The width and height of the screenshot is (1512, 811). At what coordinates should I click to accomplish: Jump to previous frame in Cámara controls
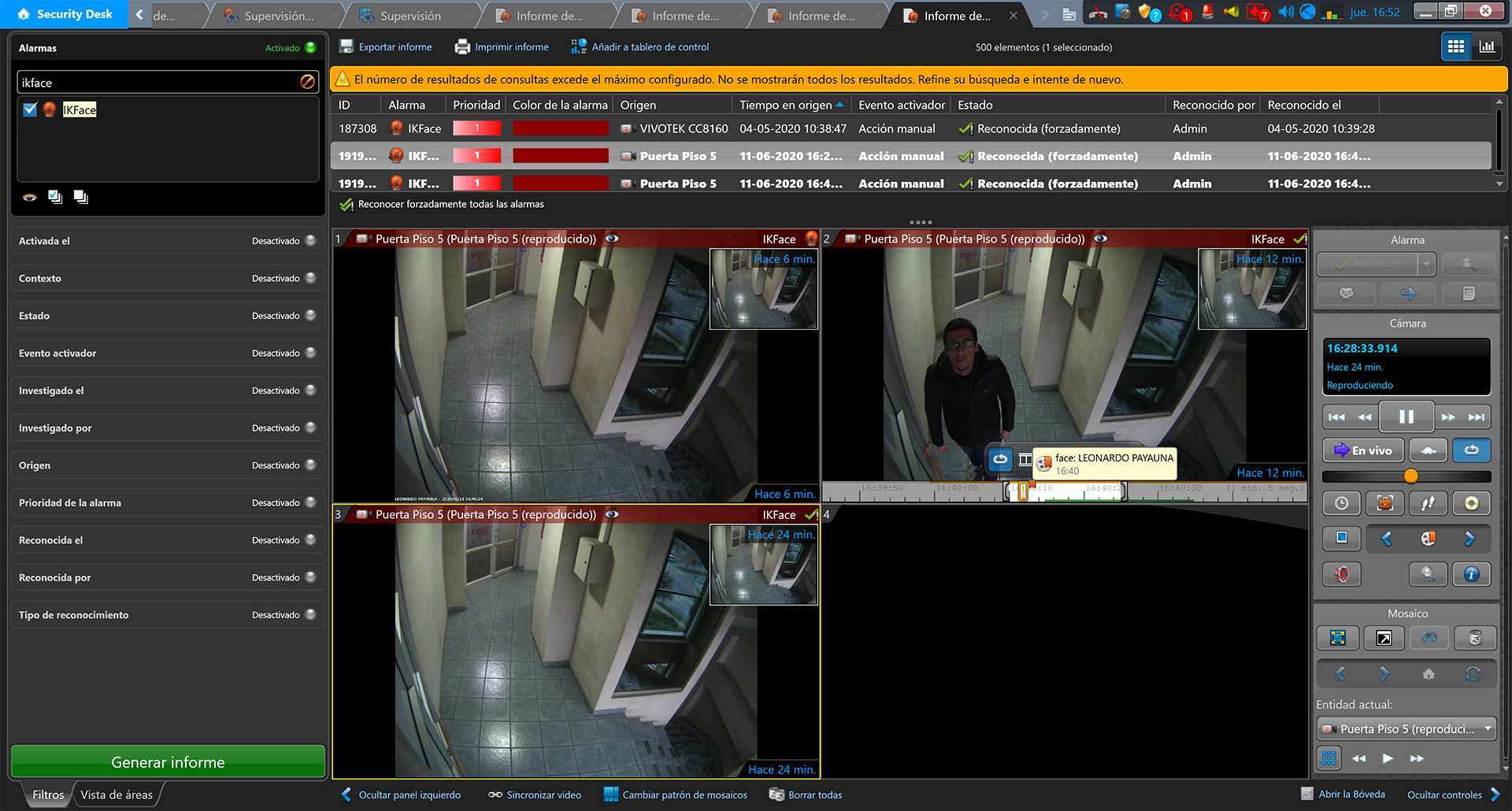click(1336, 417)
